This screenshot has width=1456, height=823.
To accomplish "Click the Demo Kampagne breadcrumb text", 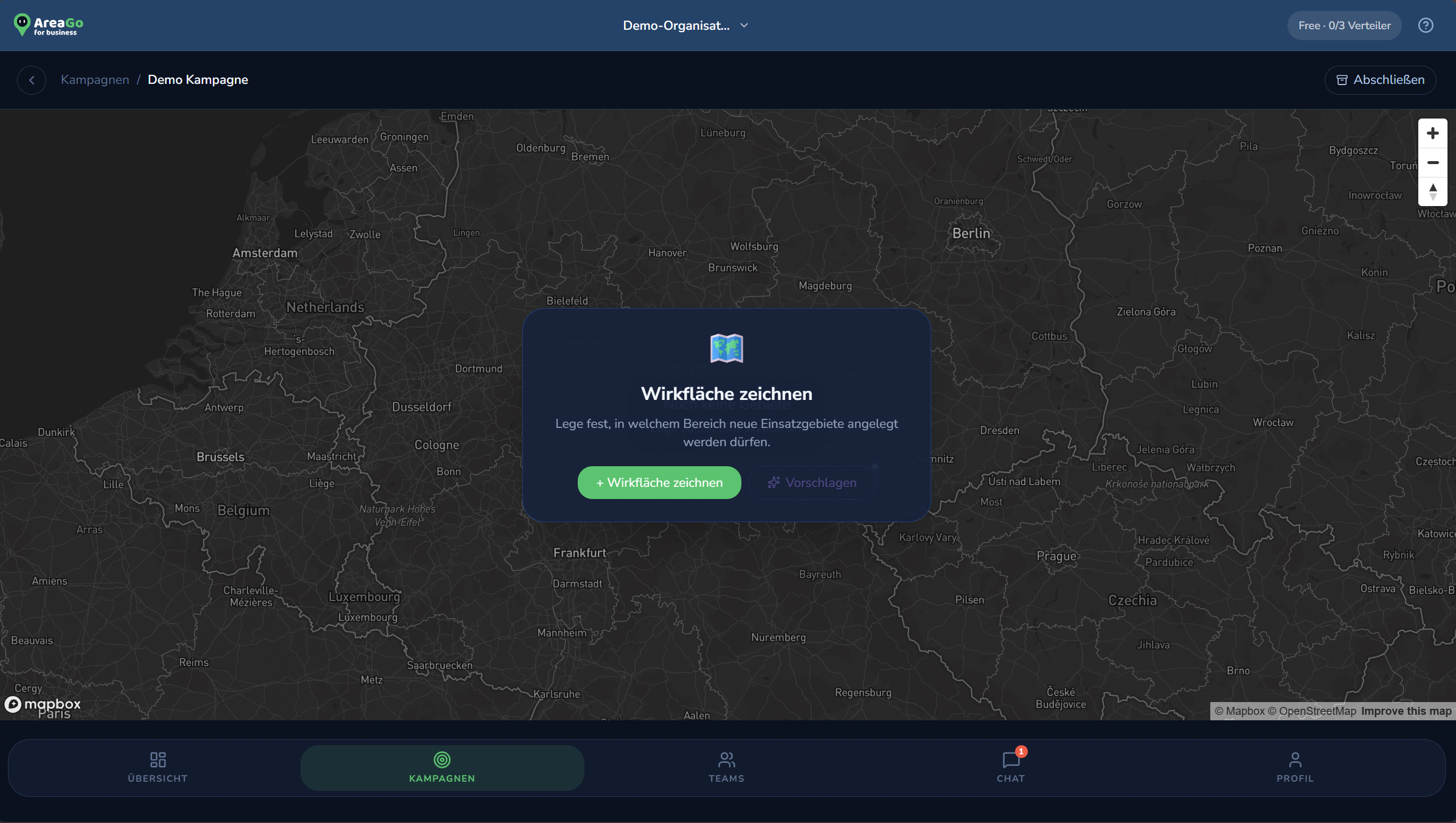I will tap(198, 80).
